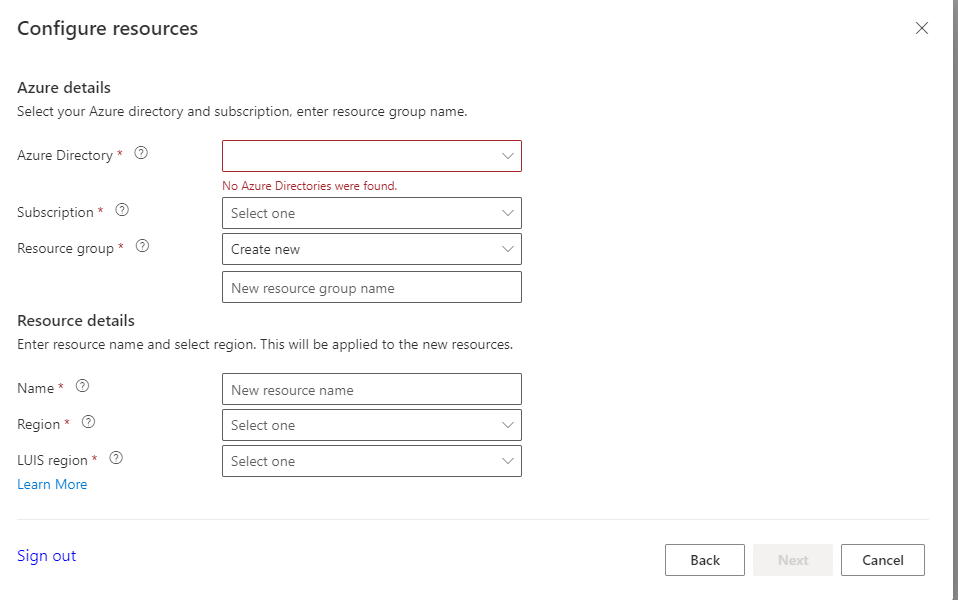The image size is (958, 600).
Task: Click the Sign out link
Action: 46,555
